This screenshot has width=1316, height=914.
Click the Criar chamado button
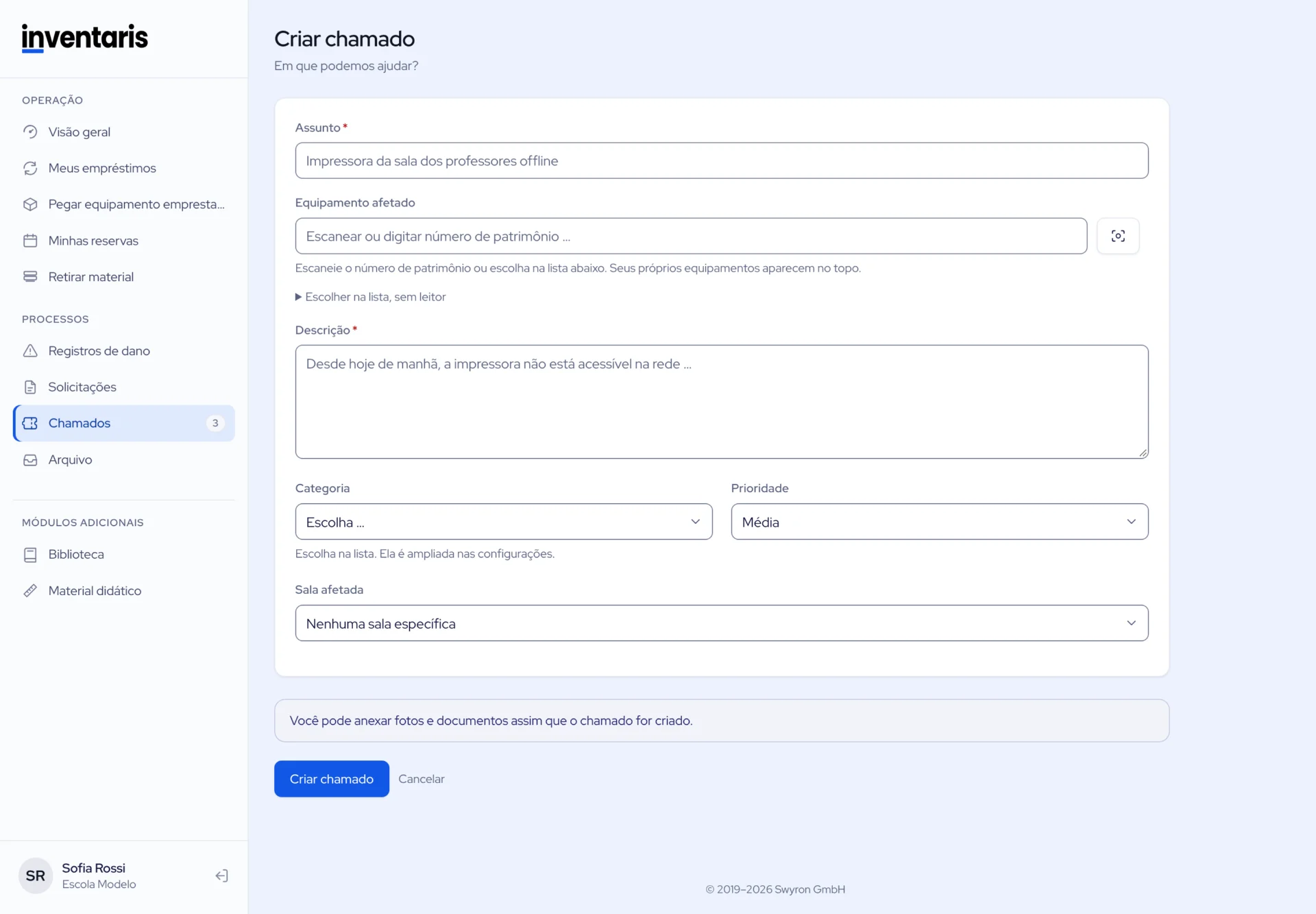(x=332, y=779)
